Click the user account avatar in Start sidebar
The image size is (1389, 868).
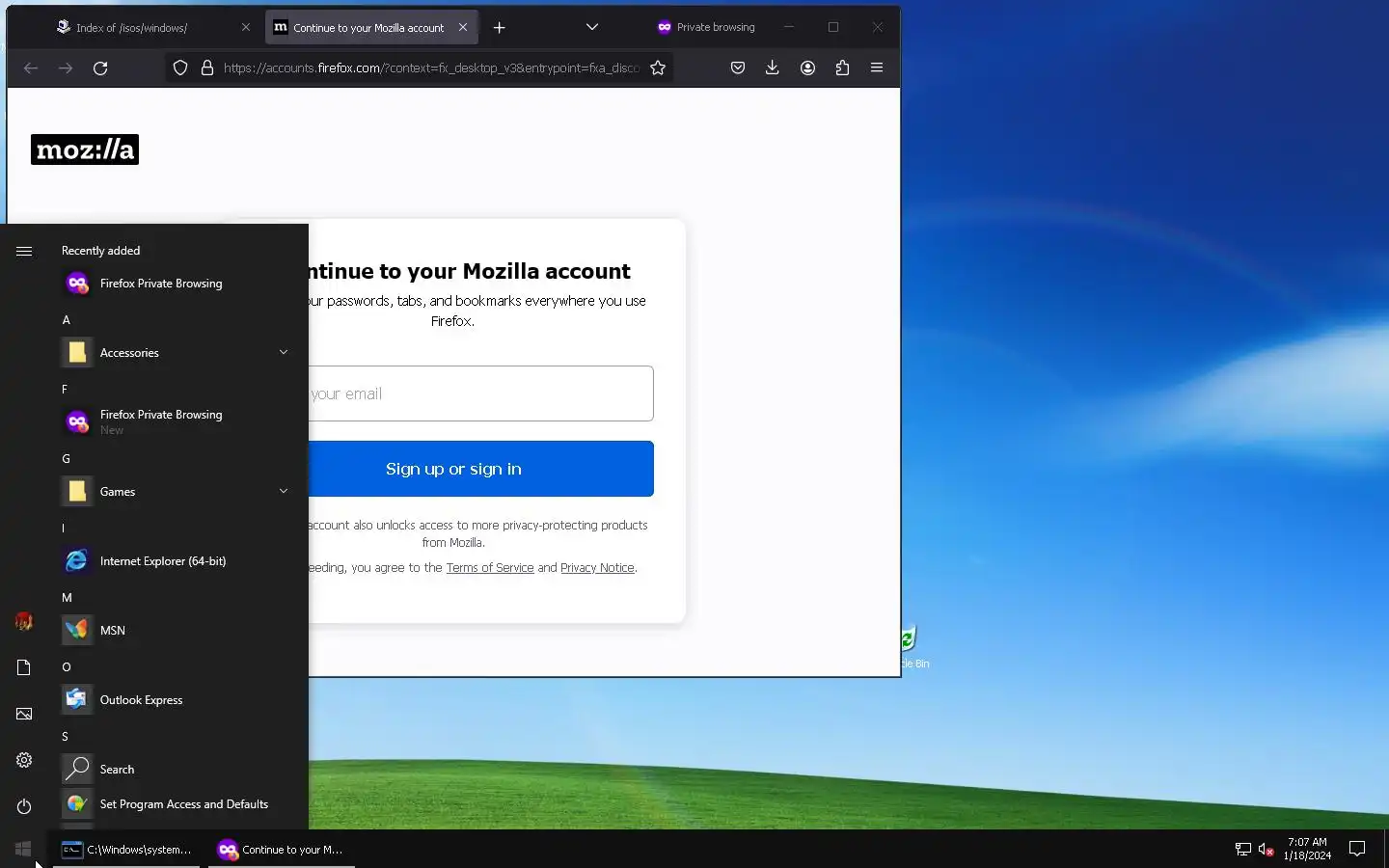(x=24, y=621)
